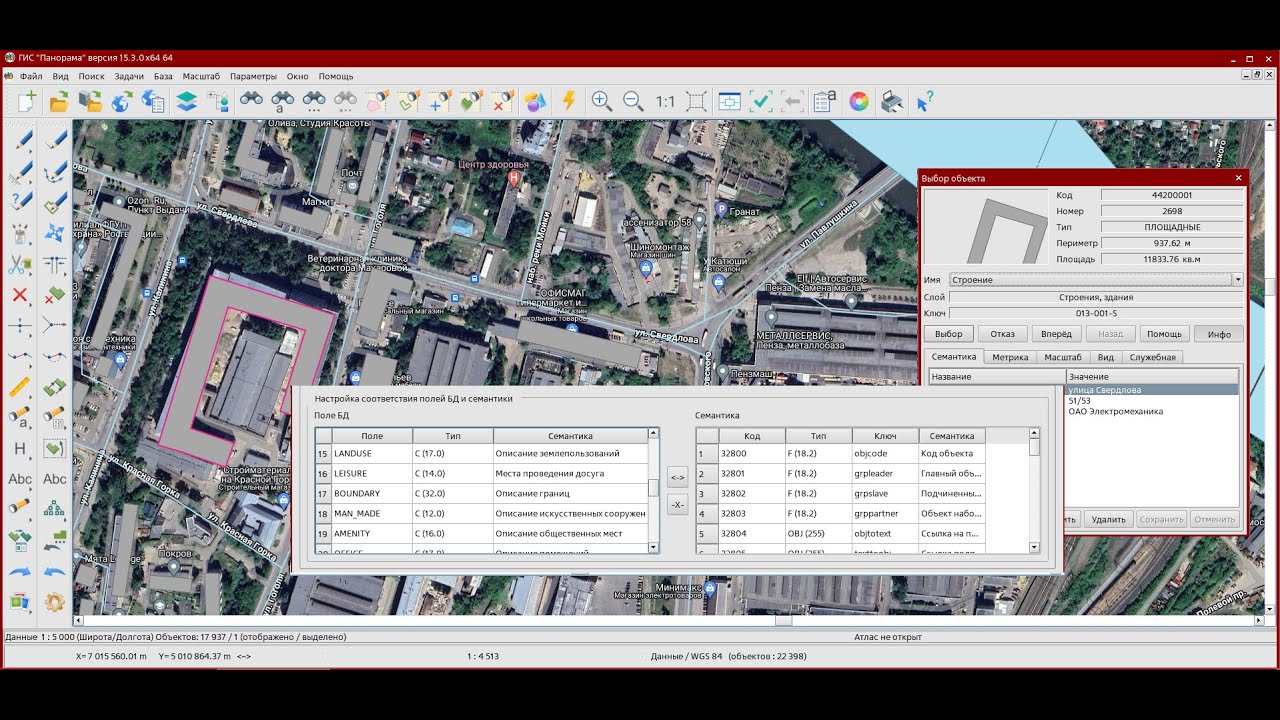Image resolution: width=1280 pixels, height=720 pixels.
Task: Click the right Abc text tool
Action: tap(55, 479)
